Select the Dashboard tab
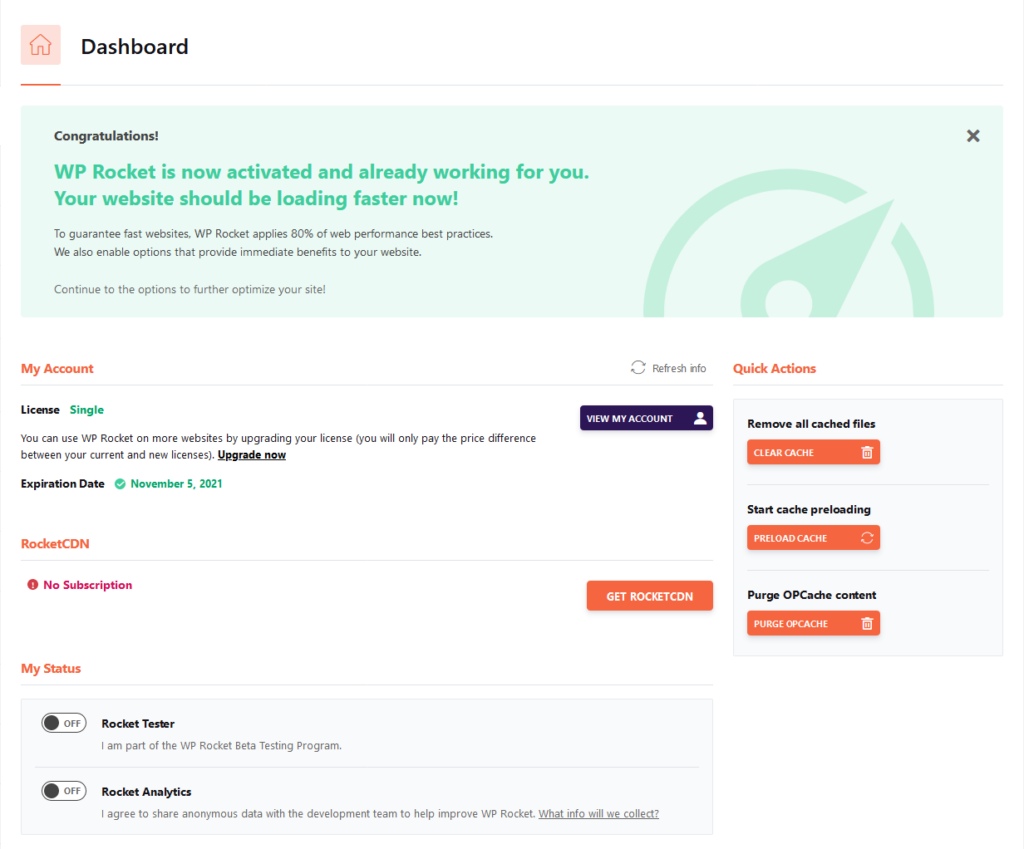Image resolution: width=1024 pixels, height=849 pixels. coord(135,46)
